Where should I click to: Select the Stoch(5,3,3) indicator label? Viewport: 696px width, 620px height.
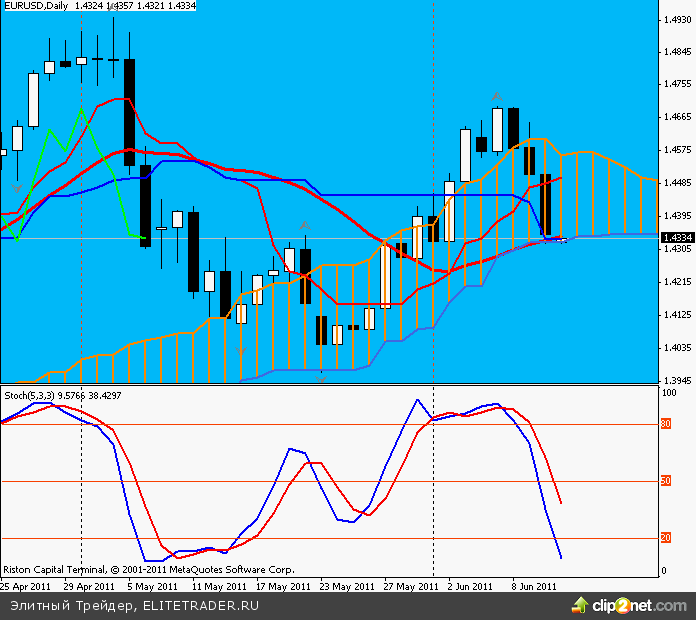[27, 395]
